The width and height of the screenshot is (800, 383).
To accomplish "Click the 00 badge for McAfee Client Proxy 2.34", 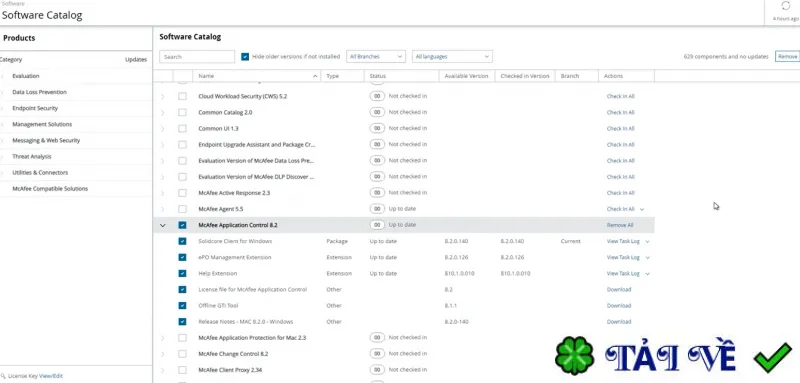I will pyautogui.click(x=377, y=370).
